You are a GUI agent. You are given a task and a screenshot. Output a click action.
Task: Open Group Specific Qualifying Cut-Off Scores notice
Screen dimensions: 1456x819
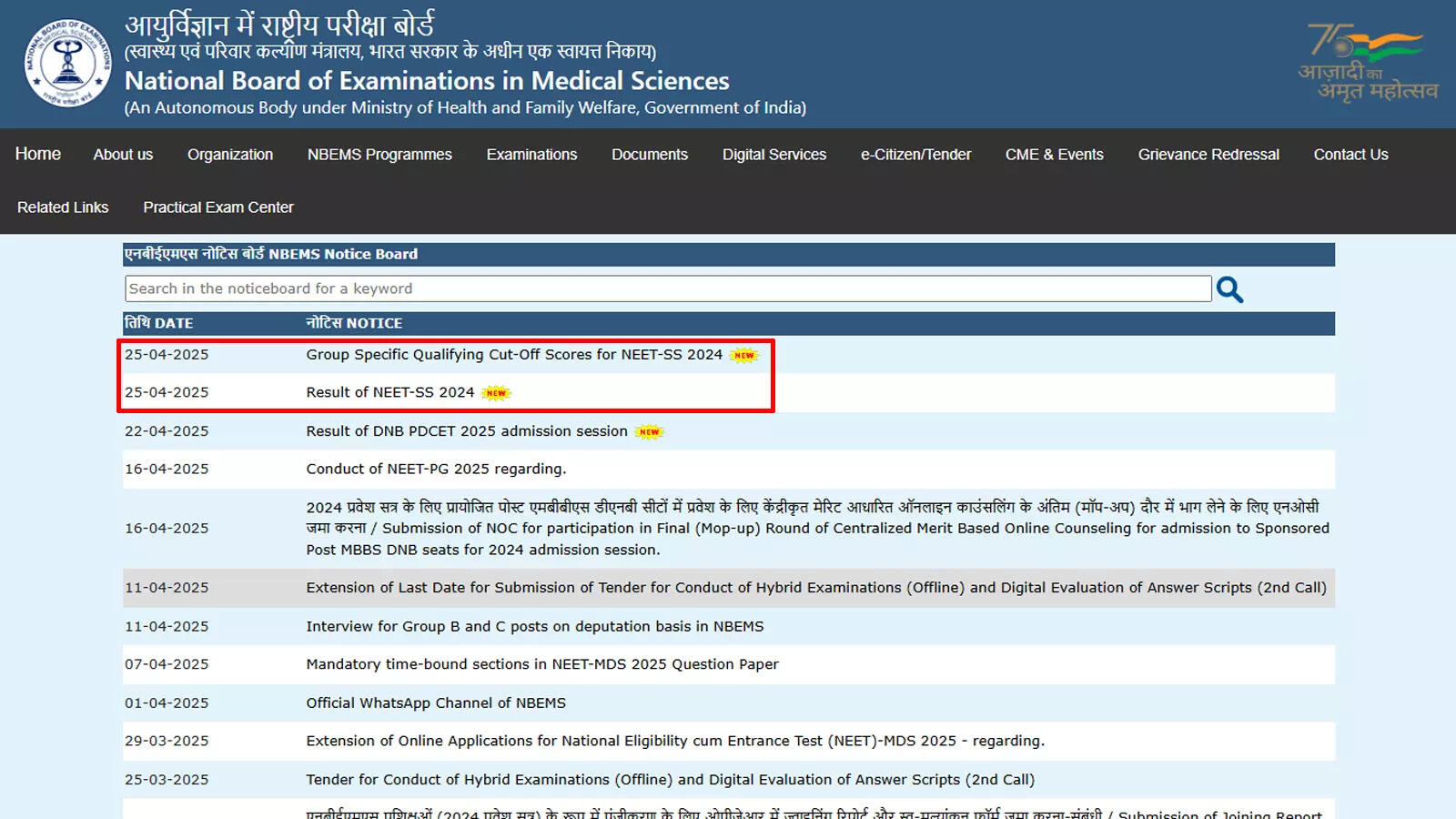coord(514,355)
